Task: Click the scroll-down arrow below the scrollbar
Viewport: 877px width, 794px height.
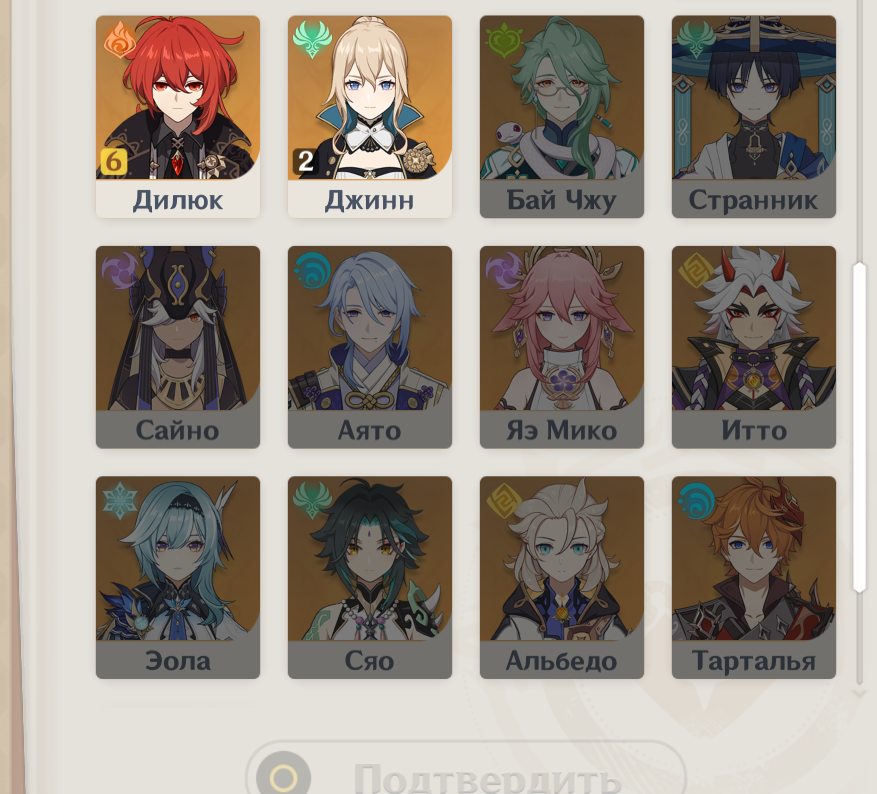Action: point(859,694)
